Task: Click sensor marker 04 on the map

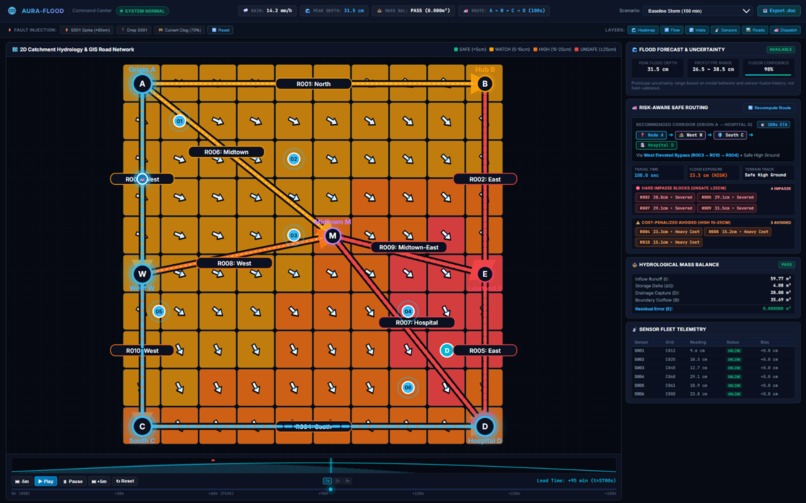Action: pos(408,311)
